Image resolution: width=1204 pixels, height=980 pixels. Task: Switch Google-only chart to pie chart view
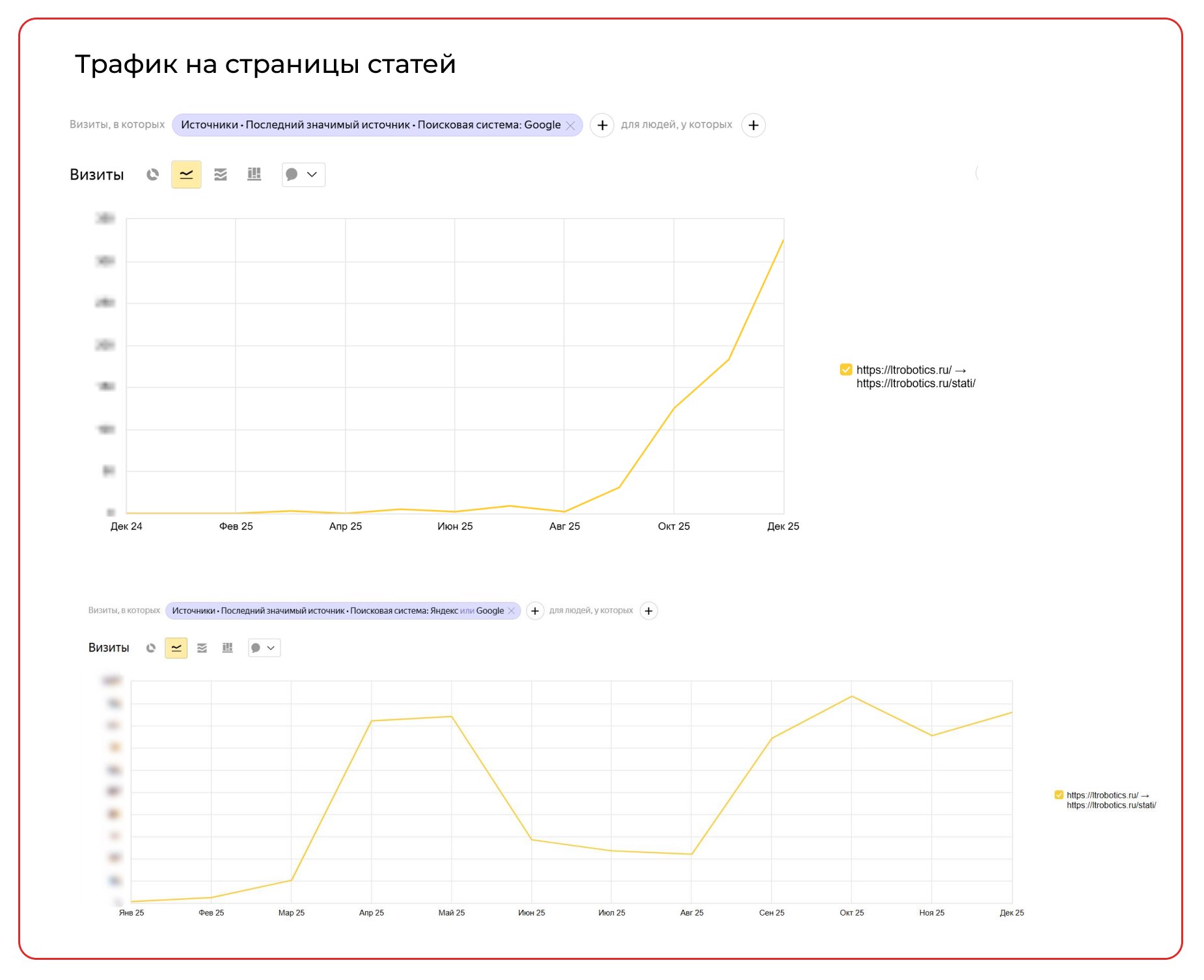[x=153, y=174]
